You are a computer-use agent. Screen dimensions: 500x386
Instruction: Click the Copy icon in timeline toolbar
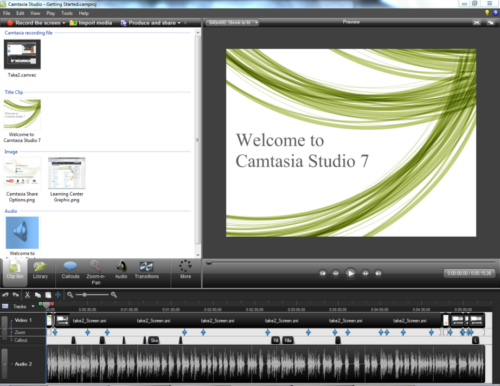[38, 295]
